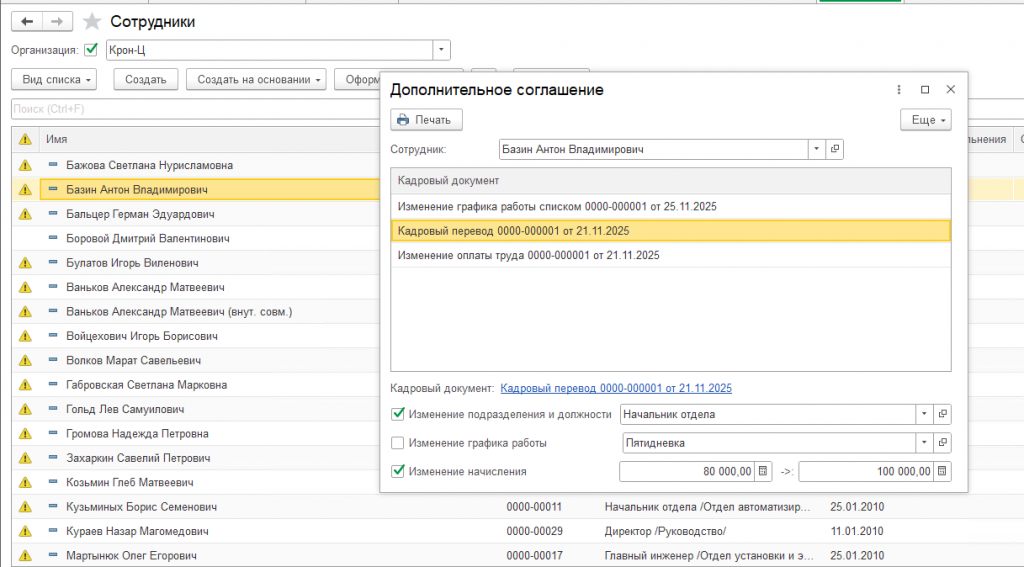Screen dimensions: 1024x567
Task: Open calculator icon for 80 000,00 amount
Action: click(x=763, y=471)
